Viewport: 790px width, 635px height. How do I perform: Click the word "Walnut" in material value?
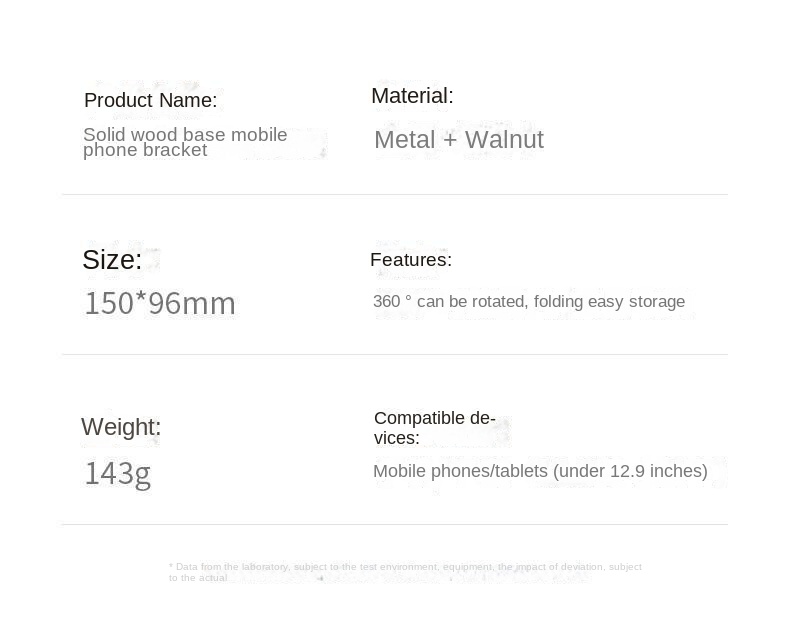tap(504, 140)
